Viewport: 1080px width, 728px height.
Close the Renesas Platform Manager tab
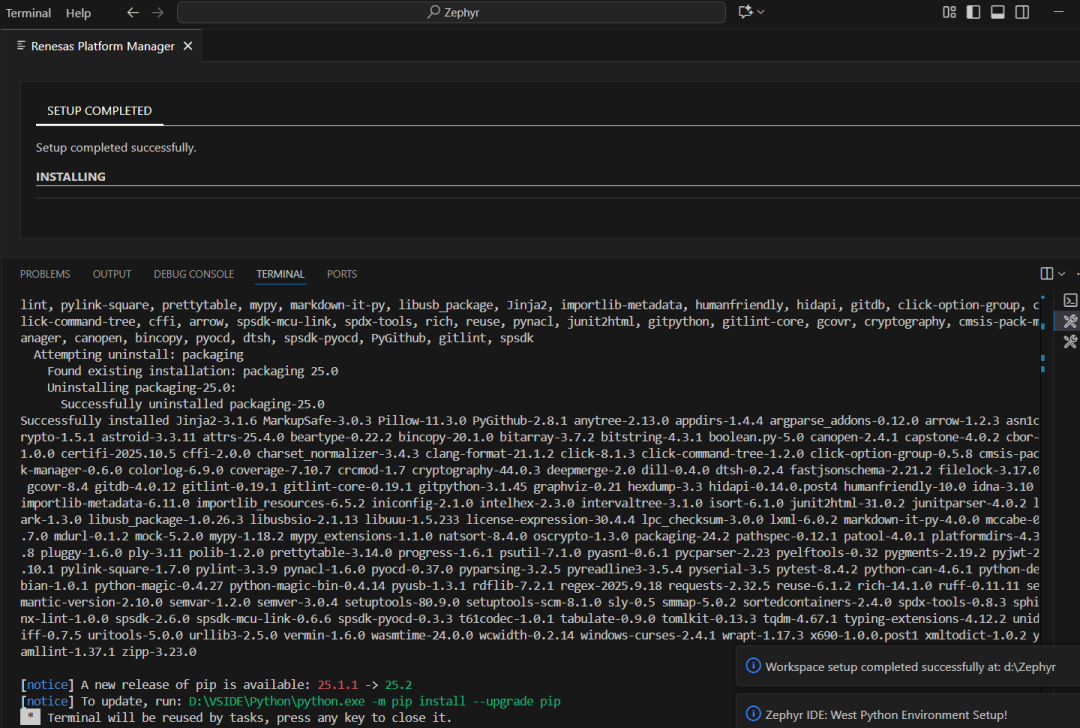(x=188, y=46)
